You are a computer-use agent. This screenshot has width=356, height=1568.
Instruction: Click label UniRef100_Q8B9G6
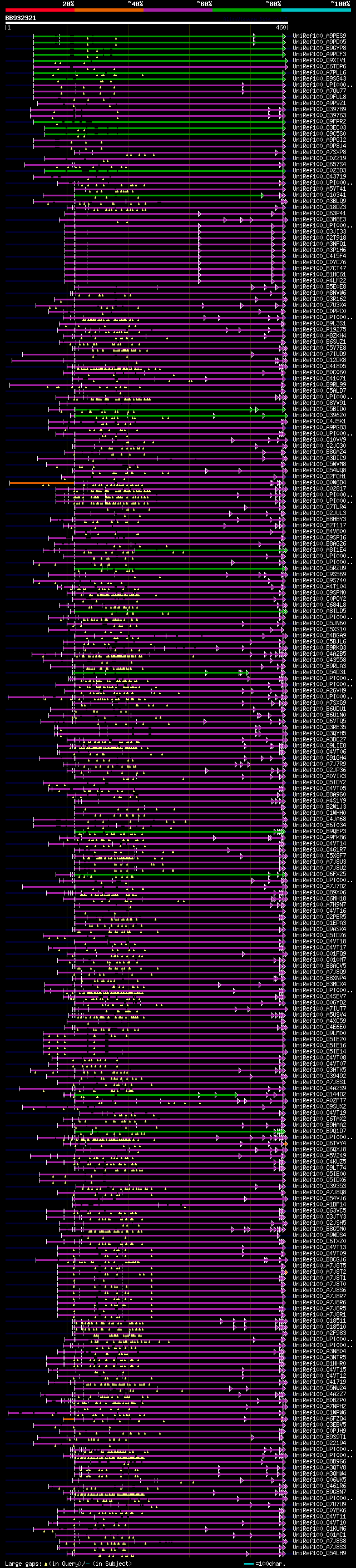pyautogui.click(x=319, y=1461)
